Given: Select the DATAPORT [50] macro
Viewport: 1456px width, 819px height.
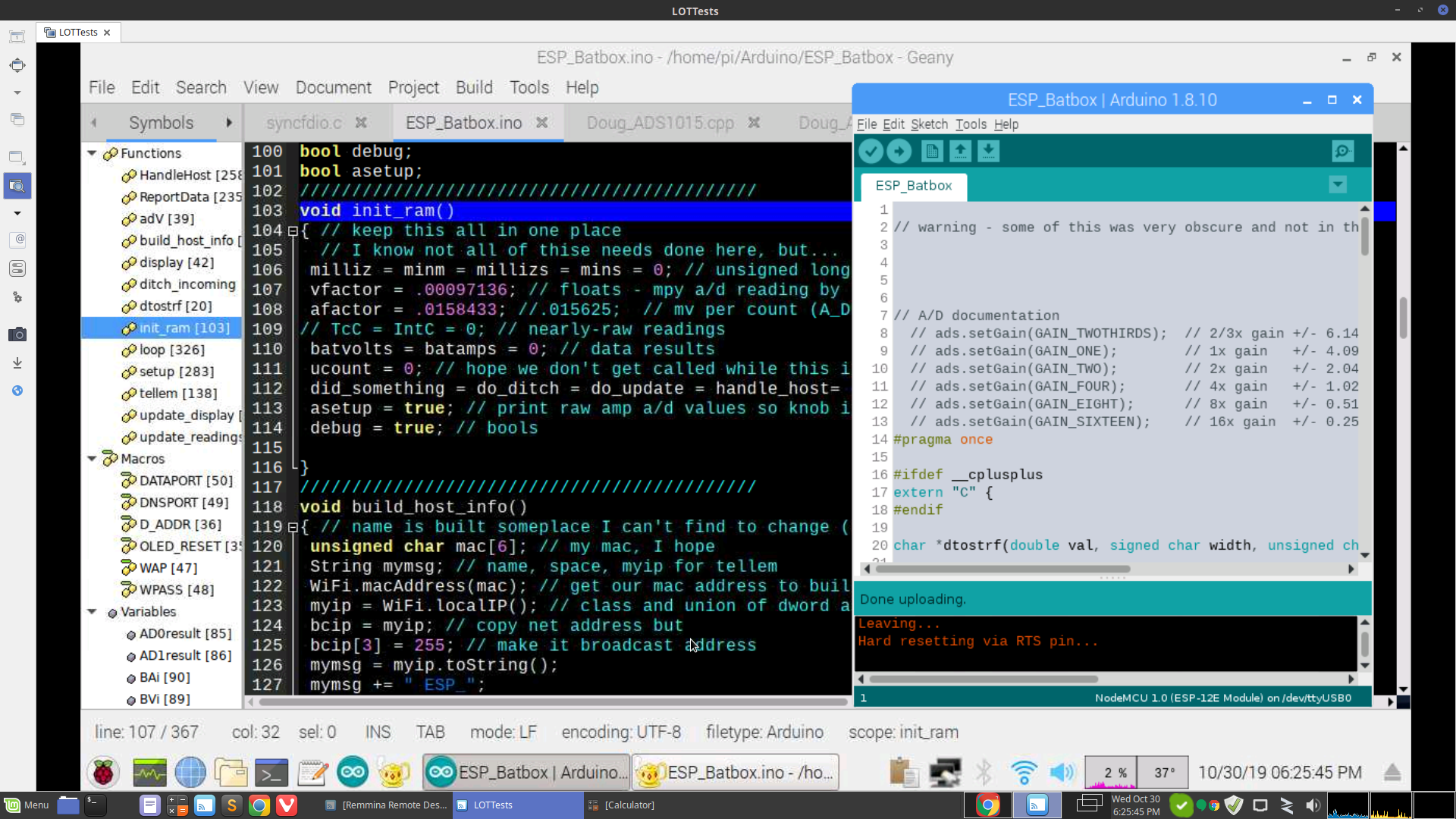Looking at the screenshot, I should pos(177,481).
